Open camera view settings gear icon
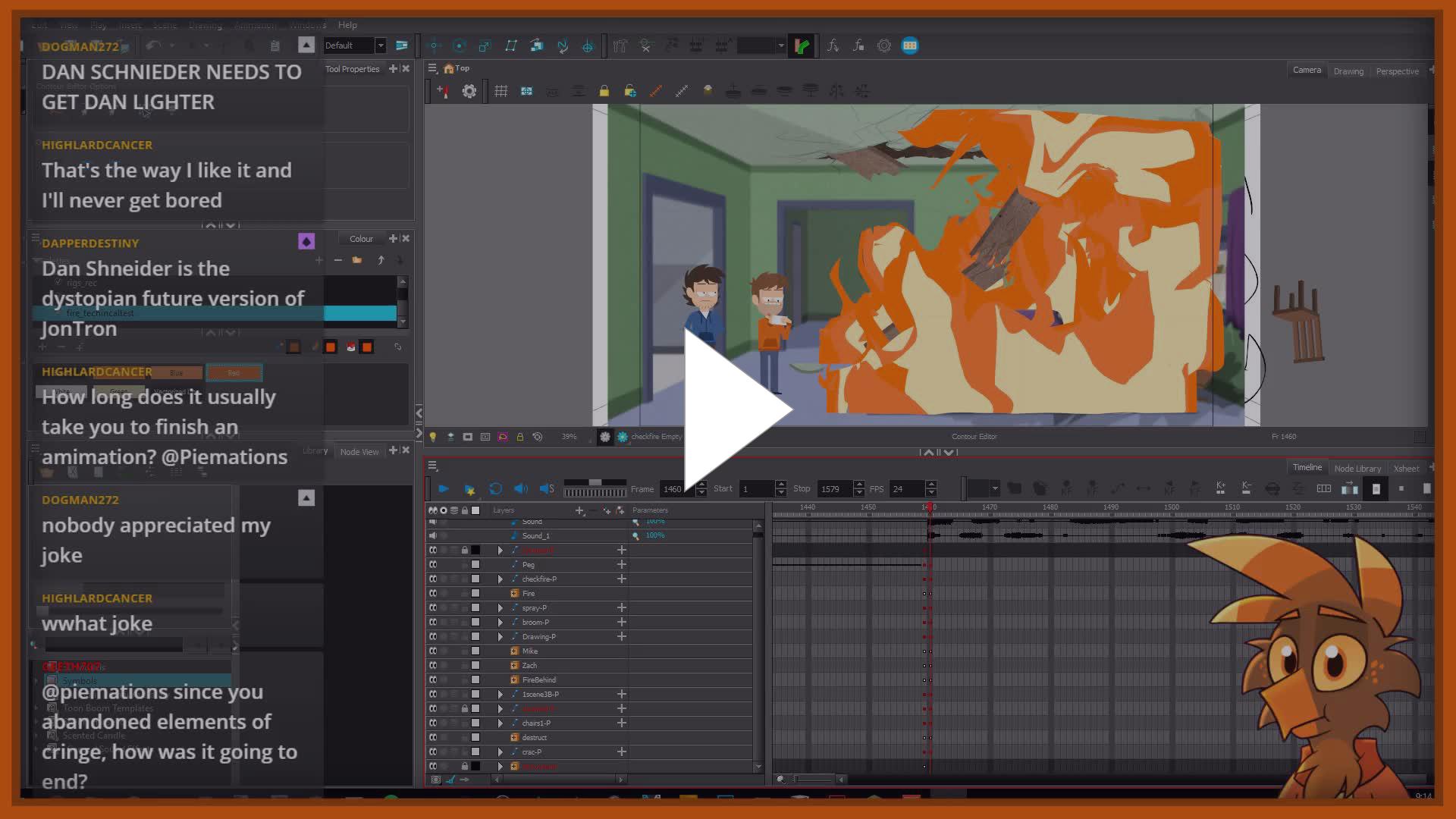The width and height of the screenshot is (1456, 819). point(469,91)
